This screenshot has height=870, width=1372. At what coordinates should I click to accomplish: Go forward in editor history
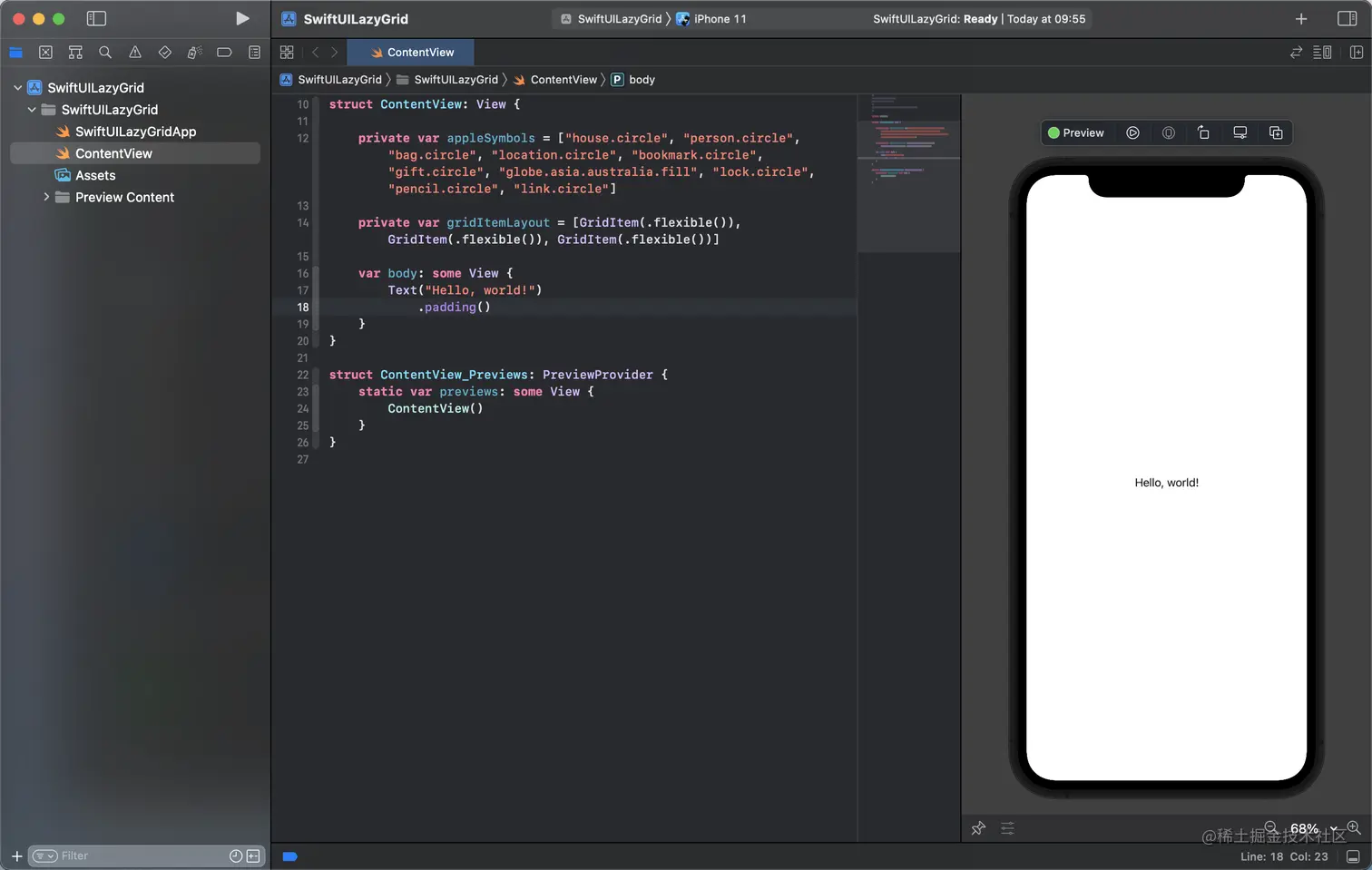(334, 53)
